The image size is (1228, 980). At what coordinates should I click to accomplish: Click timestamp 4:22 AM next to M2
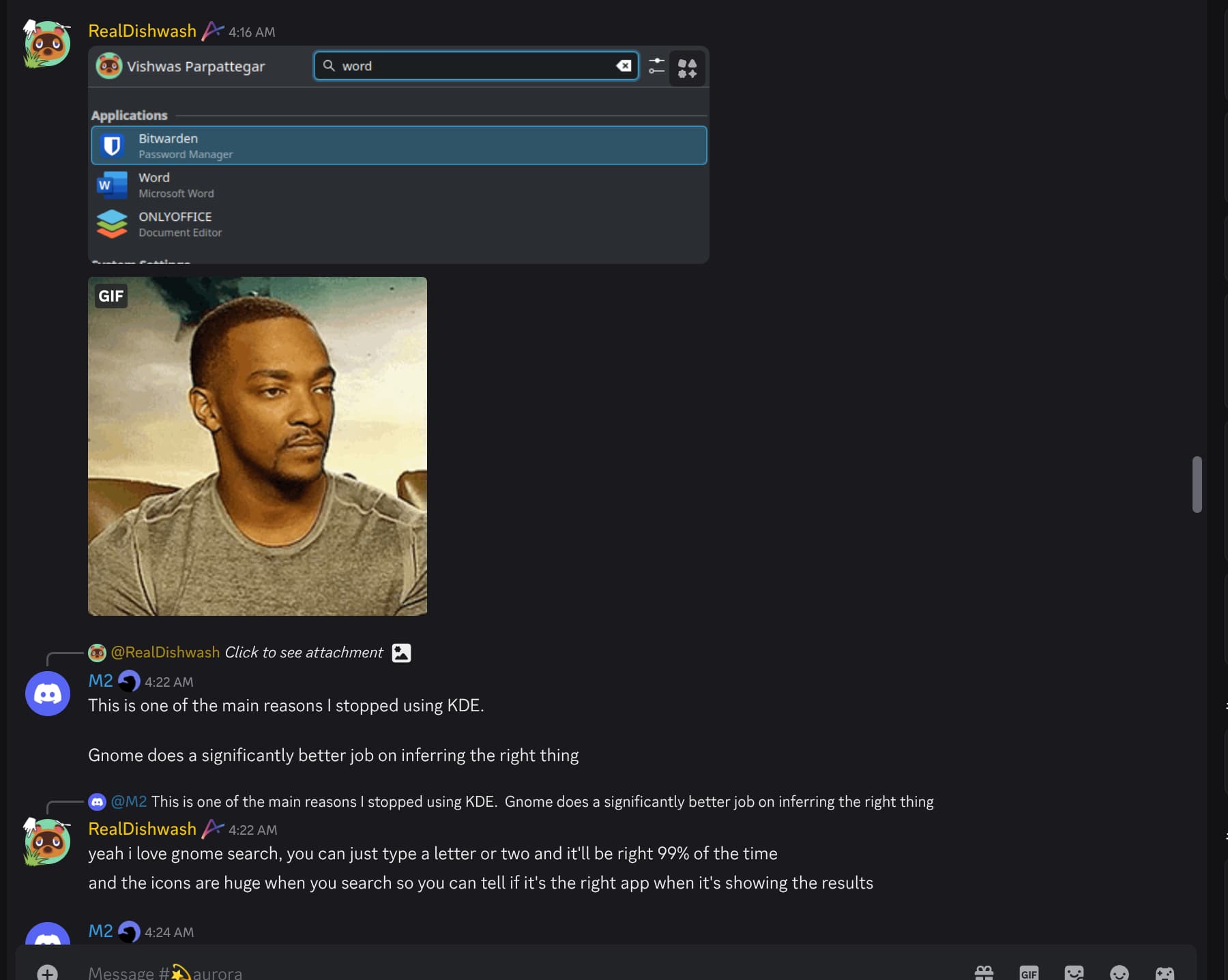(x=169, y=682)
